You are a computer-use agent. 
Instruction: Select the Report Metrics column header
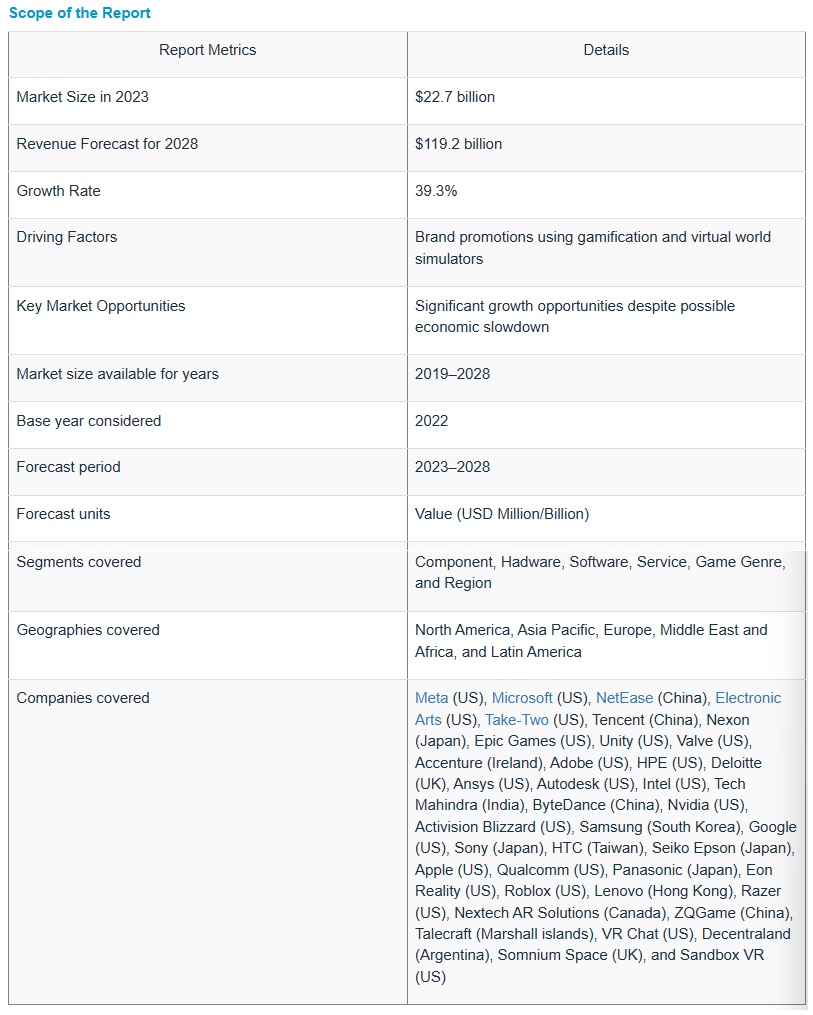tap(208, 50)
